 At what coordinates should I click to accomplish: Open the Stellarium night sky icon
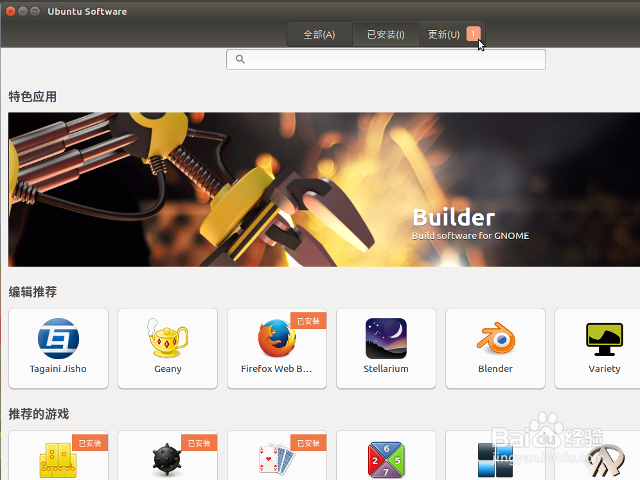pyautogui.click(x=386, y=338)
